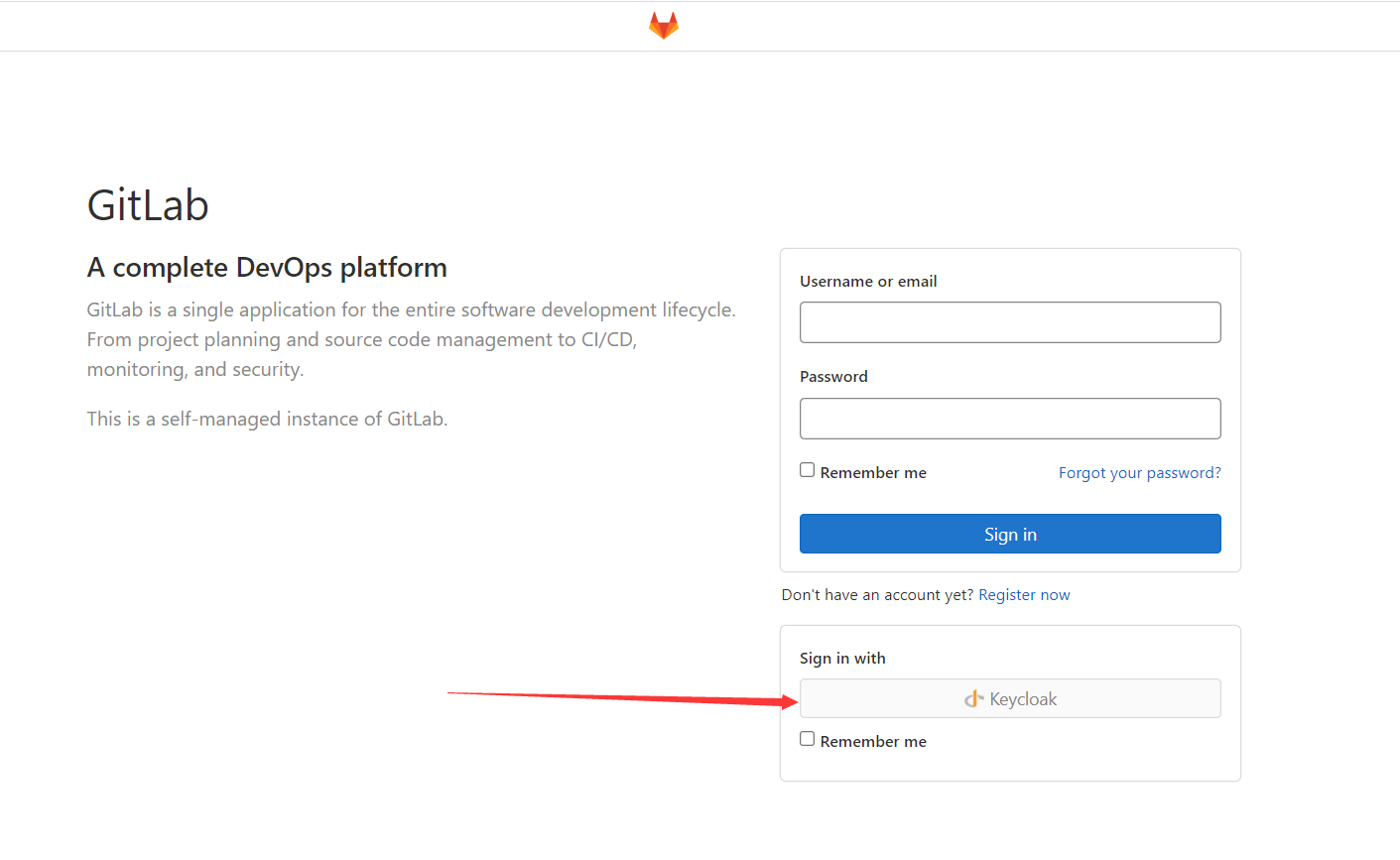
Task: Click the blue Sign in button
Action: click(x=1010, y=534)
